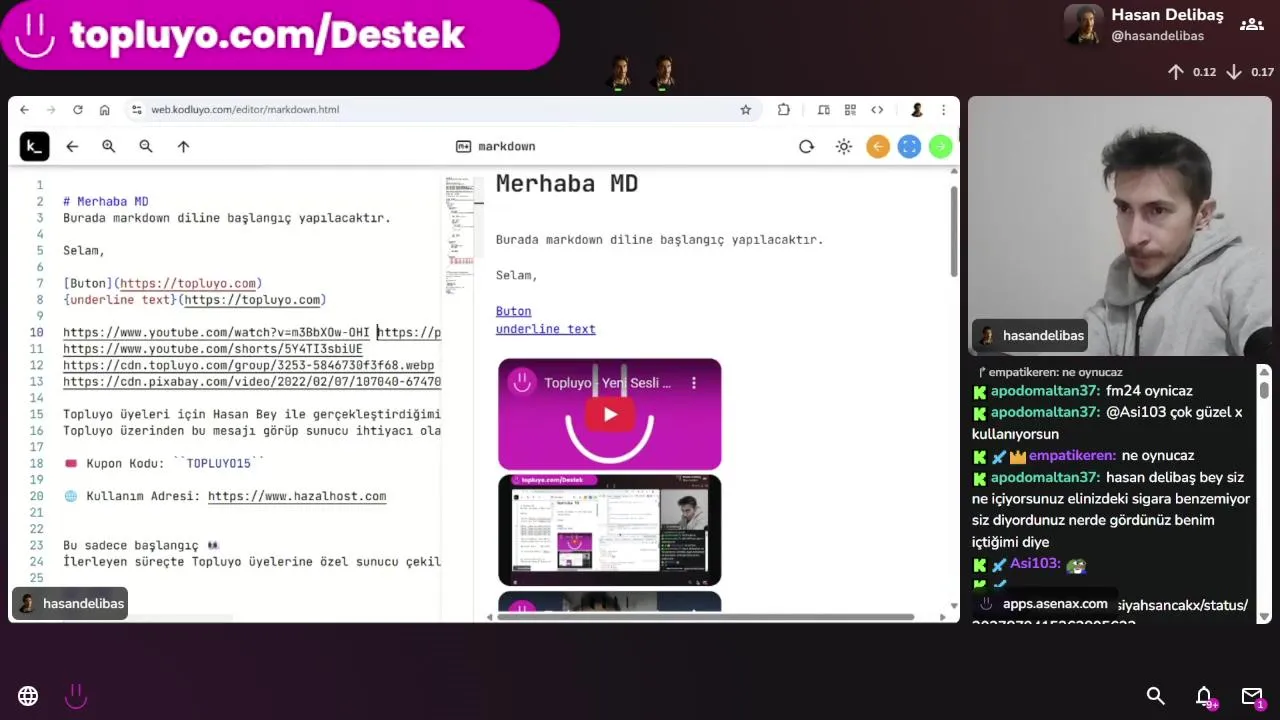This screenshot has height=720, width=1280.
Task: Click the Merhaba MD heading in preview
Action: [x=567, y=184]
